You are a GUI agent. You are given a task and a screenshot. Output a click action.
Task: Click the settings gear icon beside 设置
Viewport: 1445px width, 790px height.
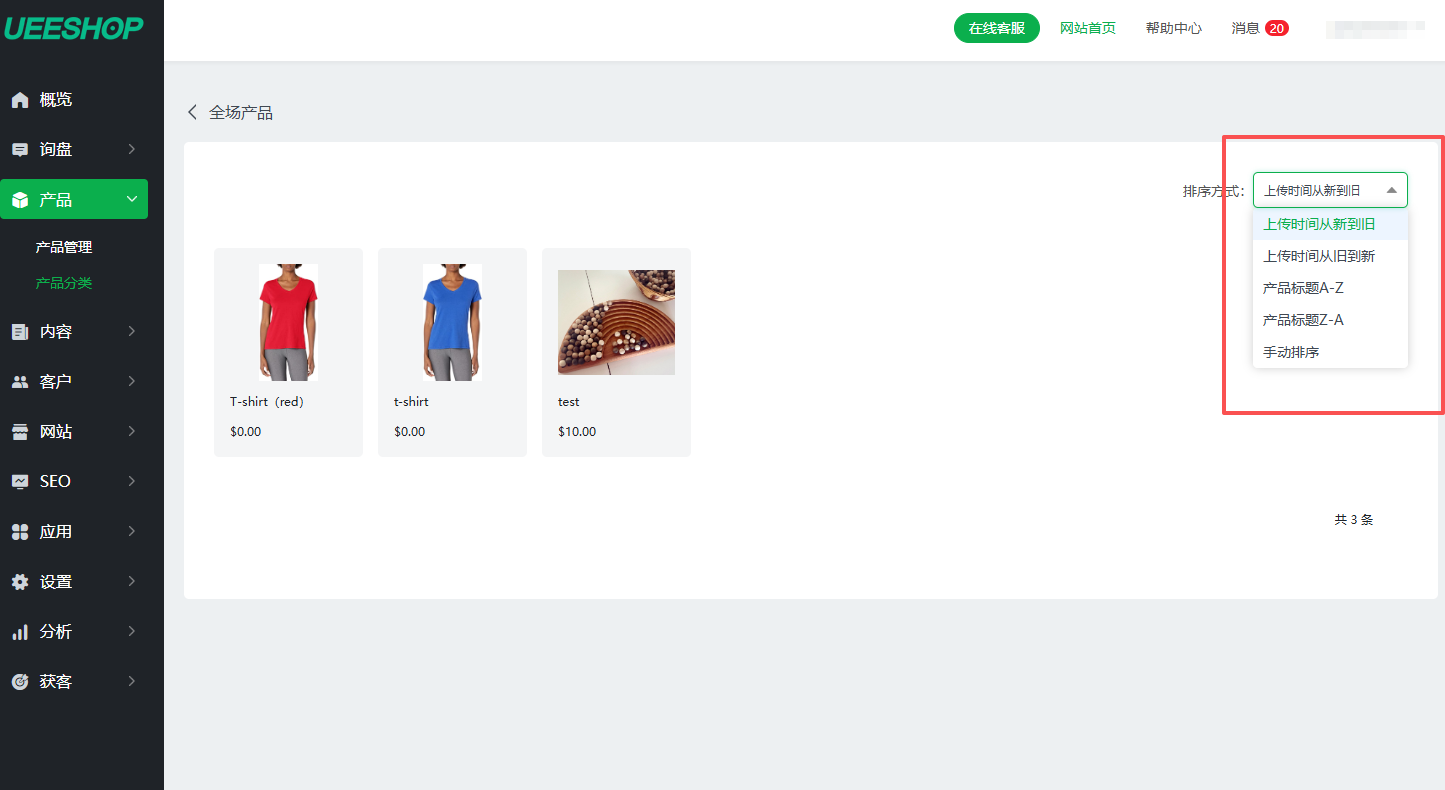coord(20,582)
